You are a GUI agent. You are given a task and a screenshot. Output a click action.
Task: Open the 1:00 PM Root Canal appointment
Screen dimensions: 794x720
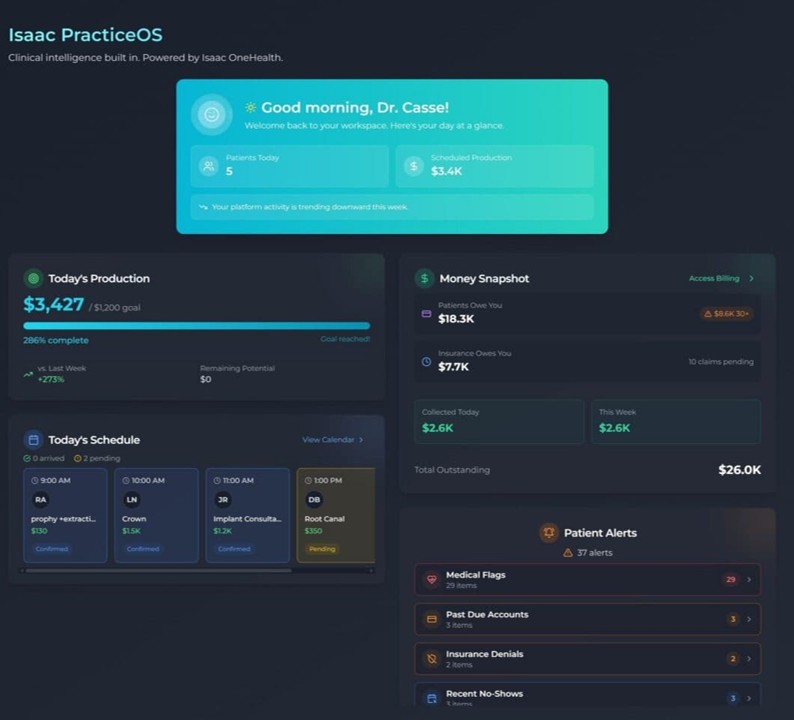335,515
